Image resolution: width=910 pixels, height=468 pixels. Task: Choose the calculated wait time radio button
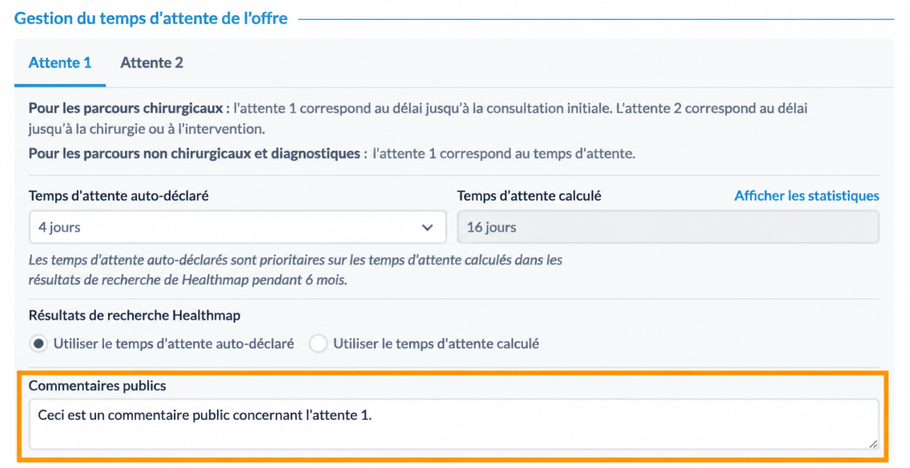coord(318,344)
